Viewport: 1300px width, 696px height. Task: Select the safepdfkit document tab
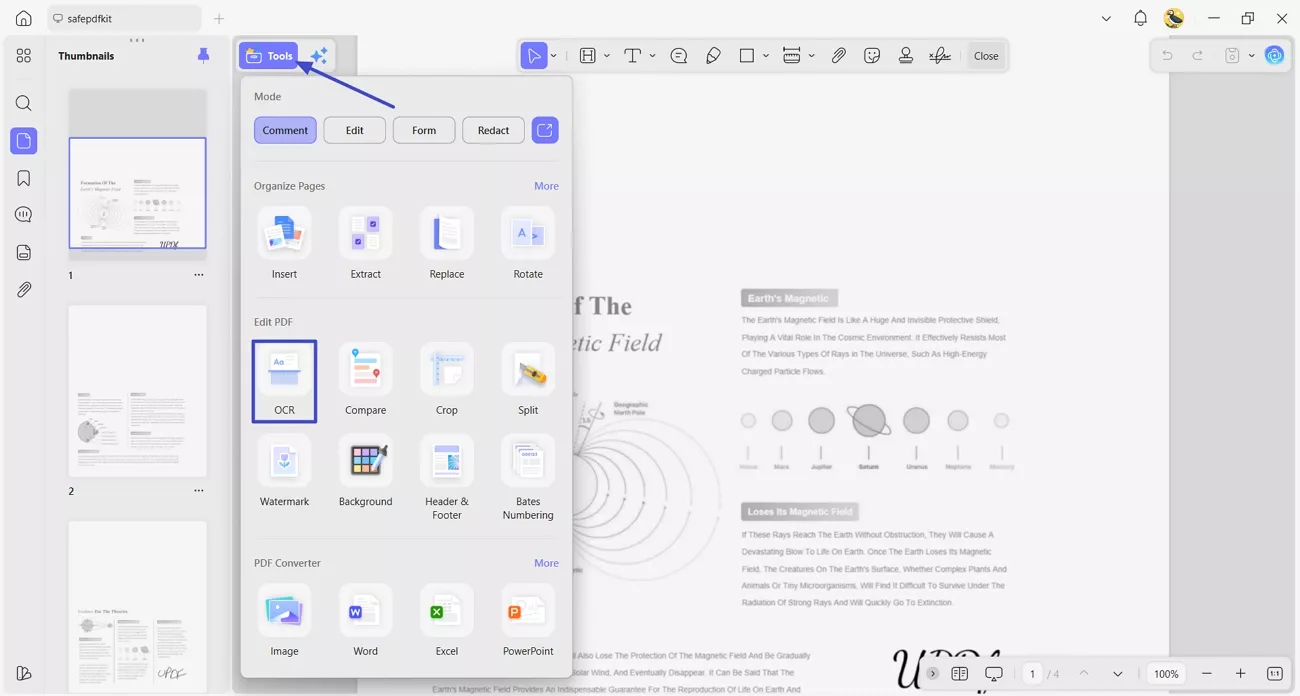pyautogui.click(x=124, y=18)
